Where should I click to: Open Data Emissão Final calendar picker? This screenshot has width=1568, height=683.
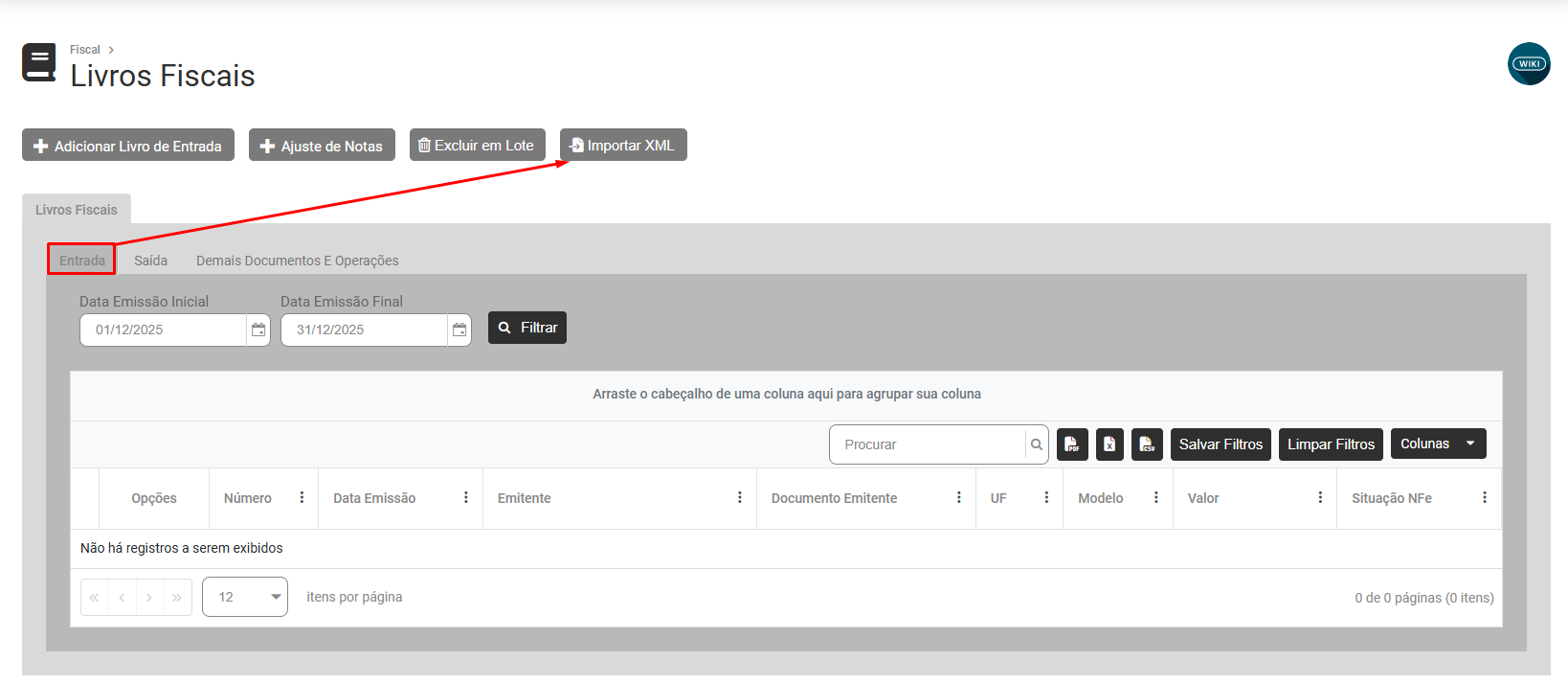(459, 330)
